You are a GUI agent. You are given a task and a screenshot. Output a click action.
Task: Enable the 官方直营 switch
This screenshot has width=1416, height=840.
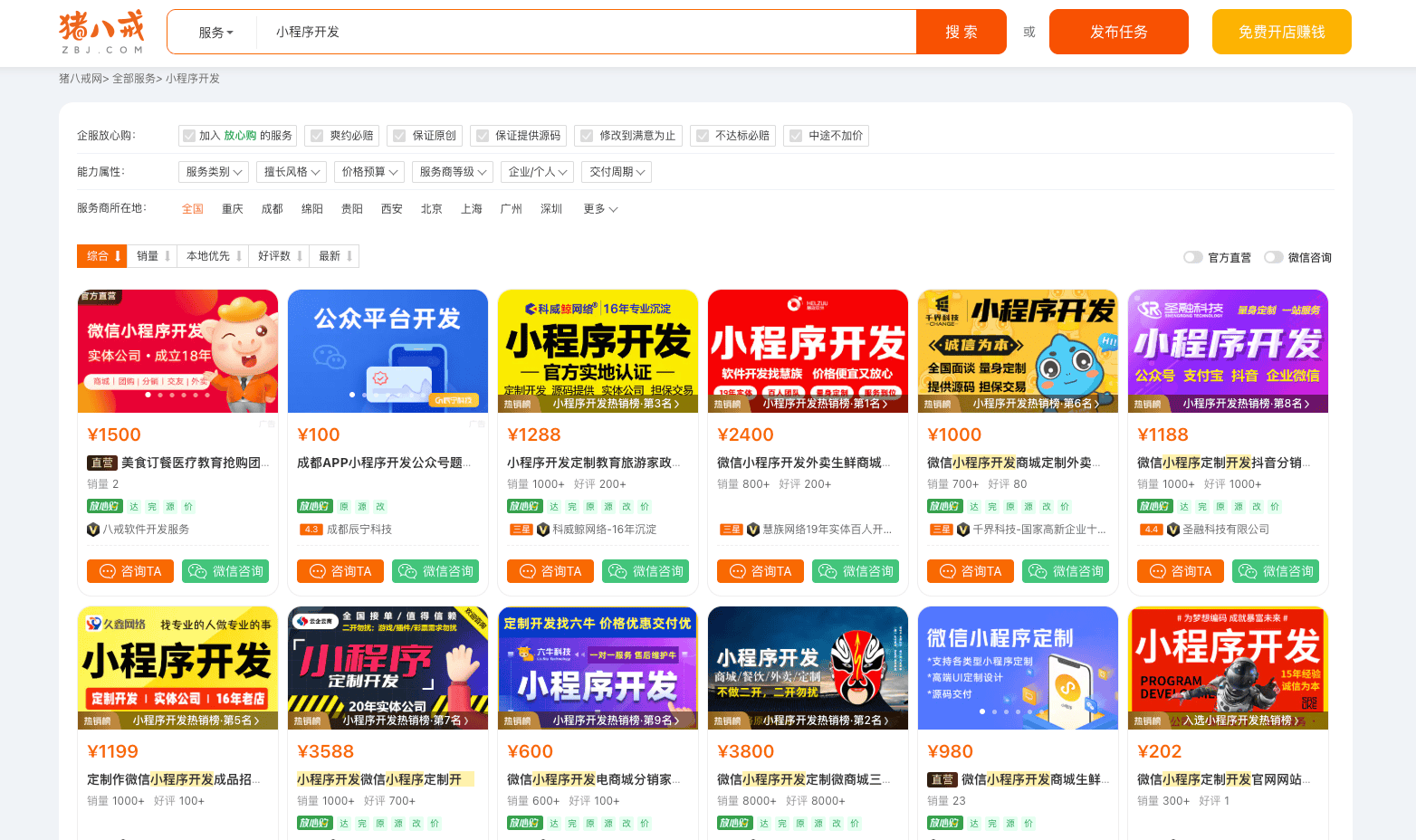pos(1193,257)
